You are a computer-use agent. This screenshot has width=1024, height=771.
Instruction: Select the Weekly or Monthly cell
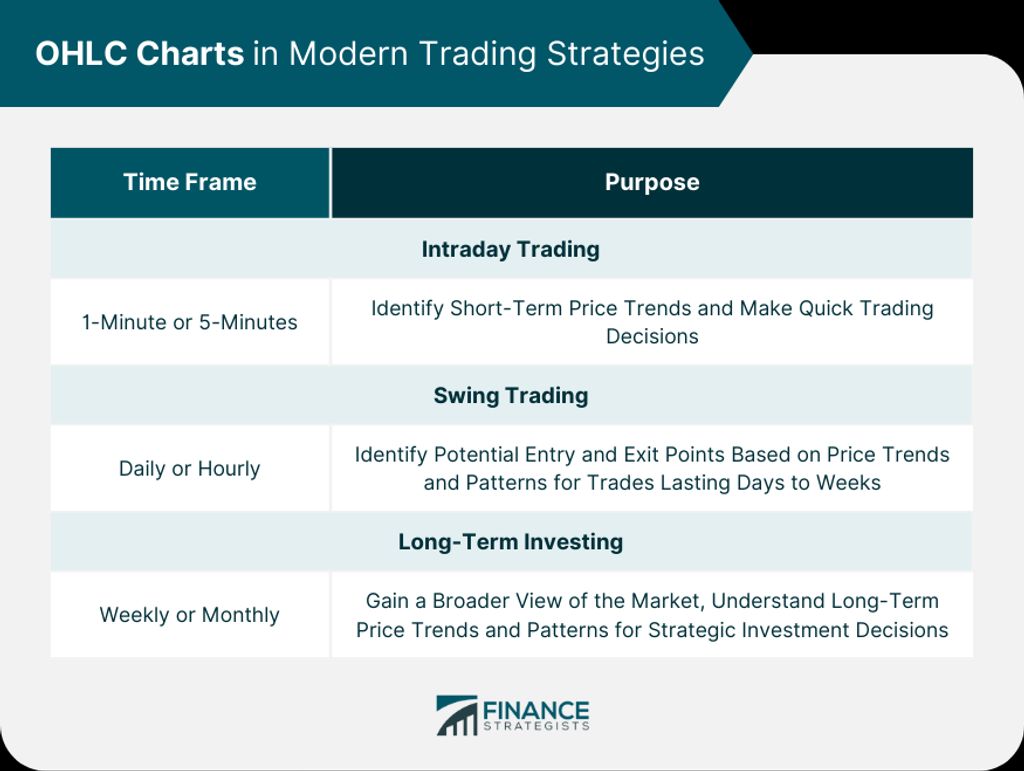click(190, 614)
